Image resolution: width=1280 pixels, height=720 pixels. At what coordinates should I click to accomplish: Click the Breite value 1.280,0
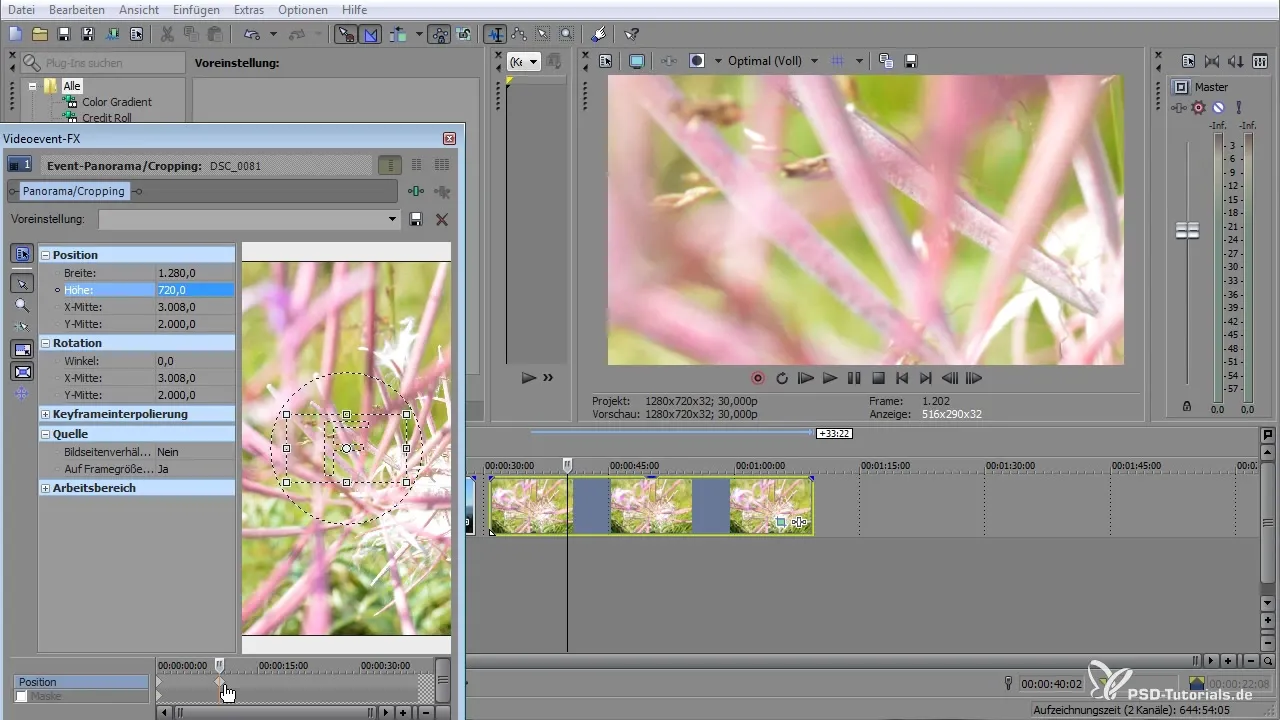click(x=194, y=273)
